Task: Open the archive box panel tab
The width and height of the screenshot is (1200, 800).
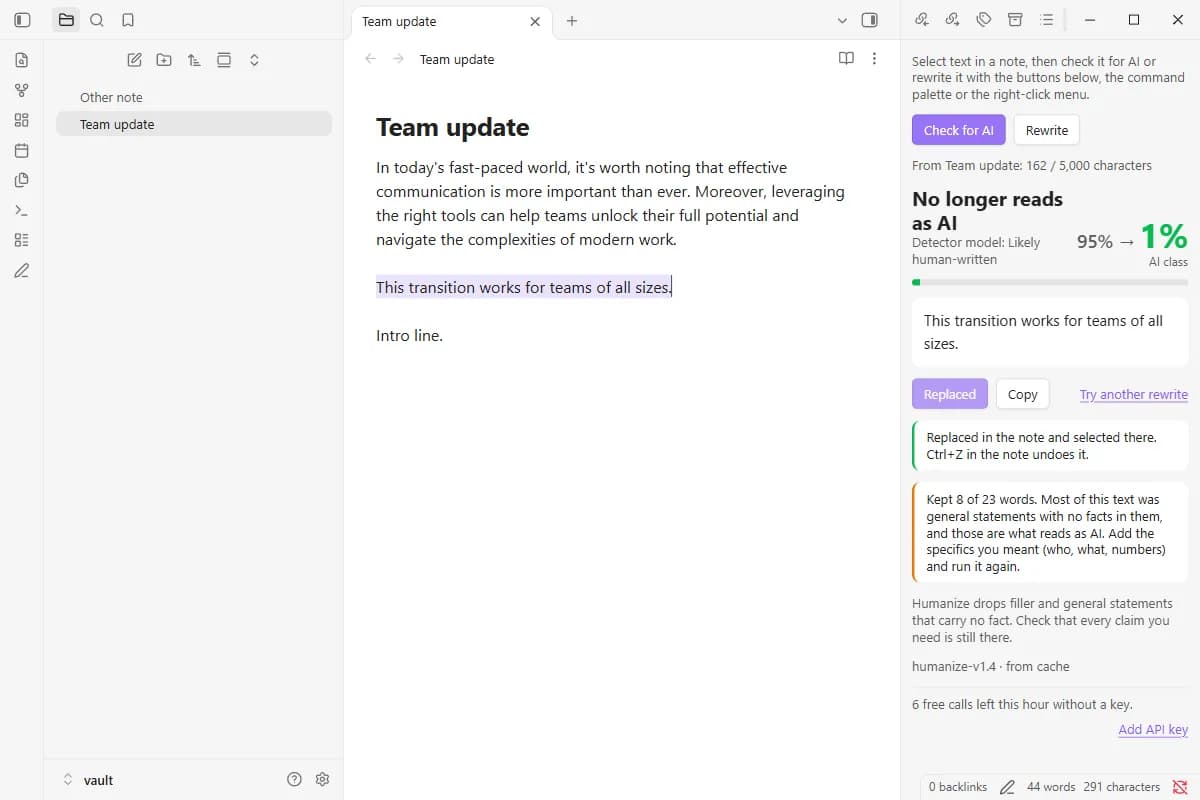Action: pos(1015,20)
